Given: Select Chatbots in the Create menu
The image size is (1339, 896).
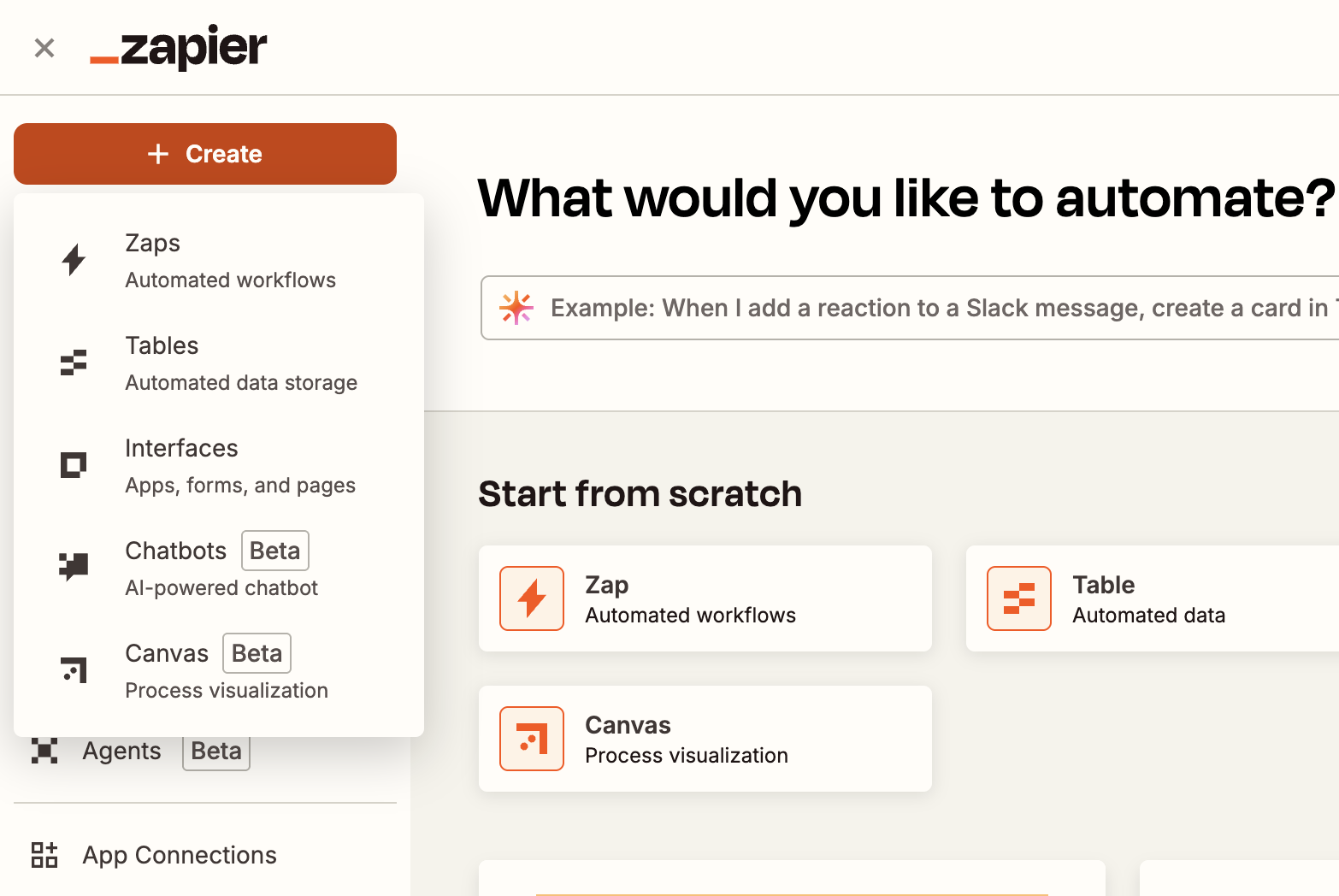Looking at the screenshot, I should [219, 568].
